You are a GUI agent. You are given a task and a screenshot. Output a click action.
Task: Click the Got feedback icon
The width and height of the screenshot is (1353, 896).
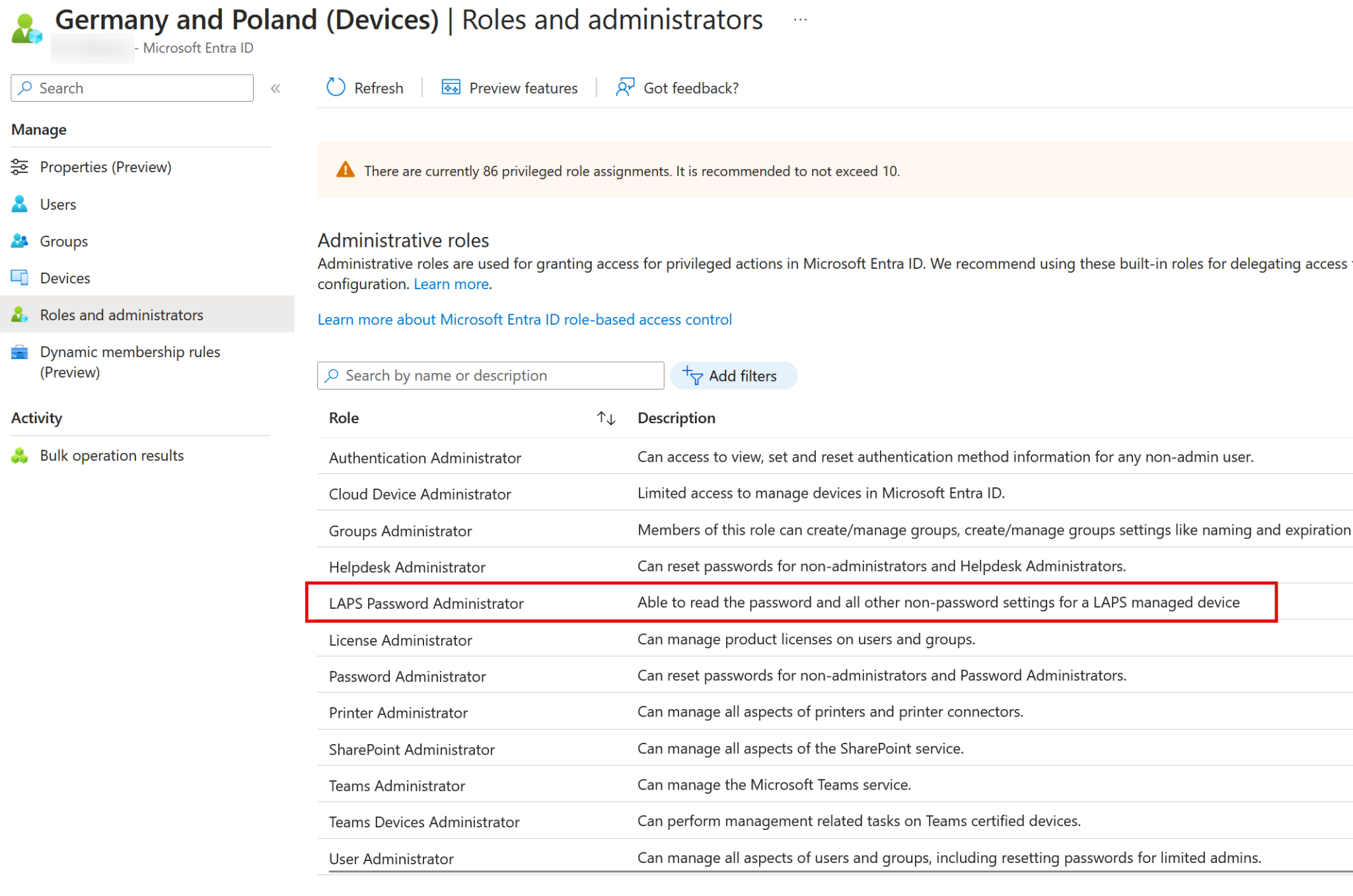624,87
